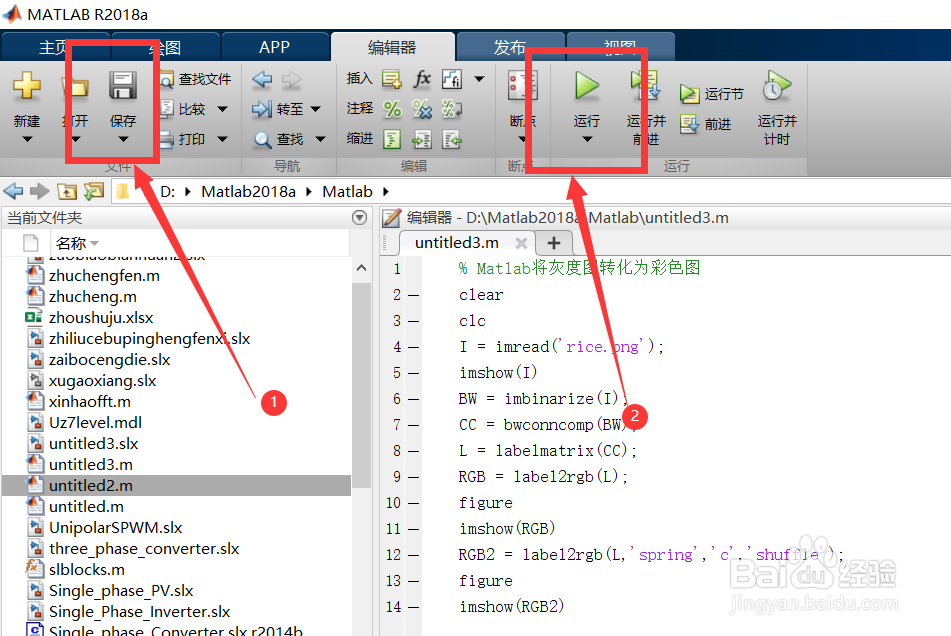The width and height of the screenshot is (951, 636).
Task: Switch to the Publish (发布) ribbon tab
Action: pos(509,47)
